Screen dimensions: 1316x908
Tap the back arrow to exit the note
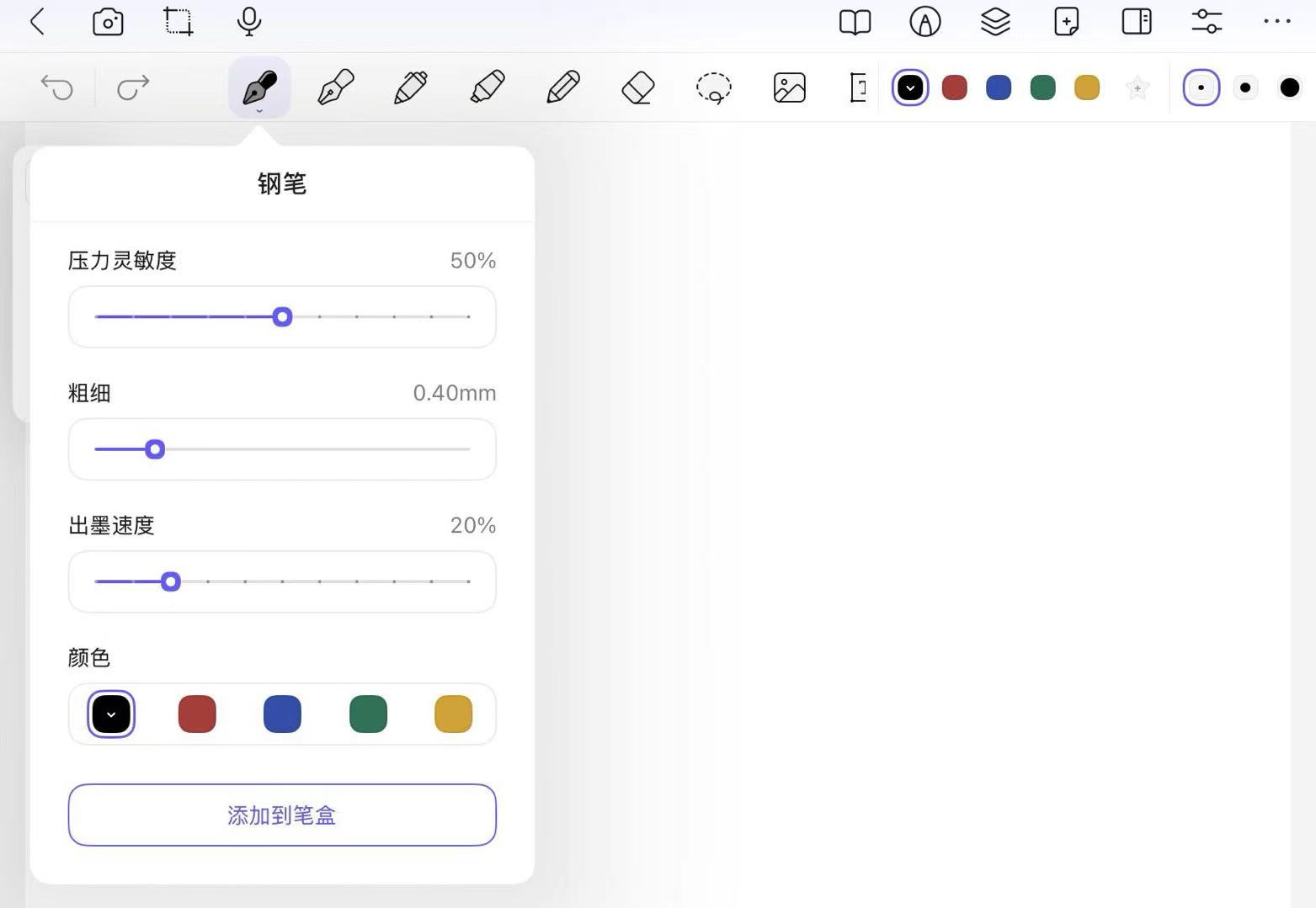[x=37, y=22]
